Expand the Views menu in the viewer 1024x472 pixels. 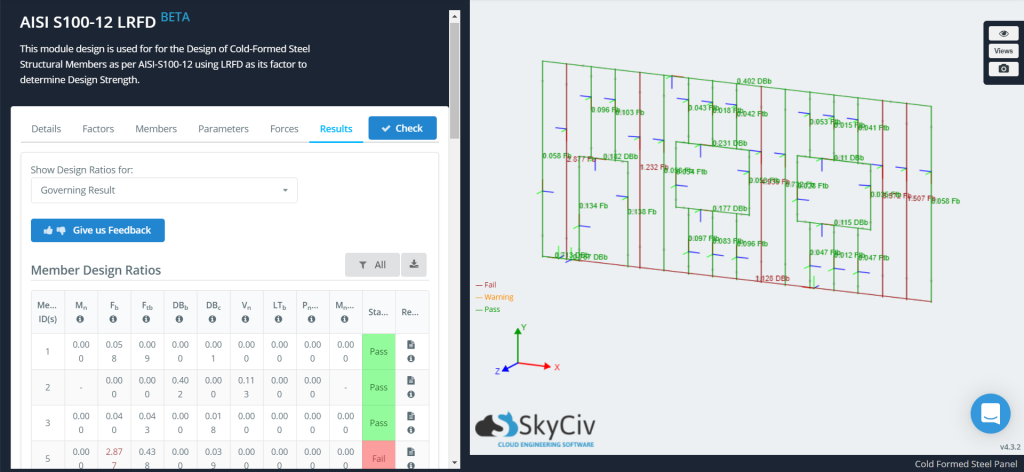[x=1002, y=51]
